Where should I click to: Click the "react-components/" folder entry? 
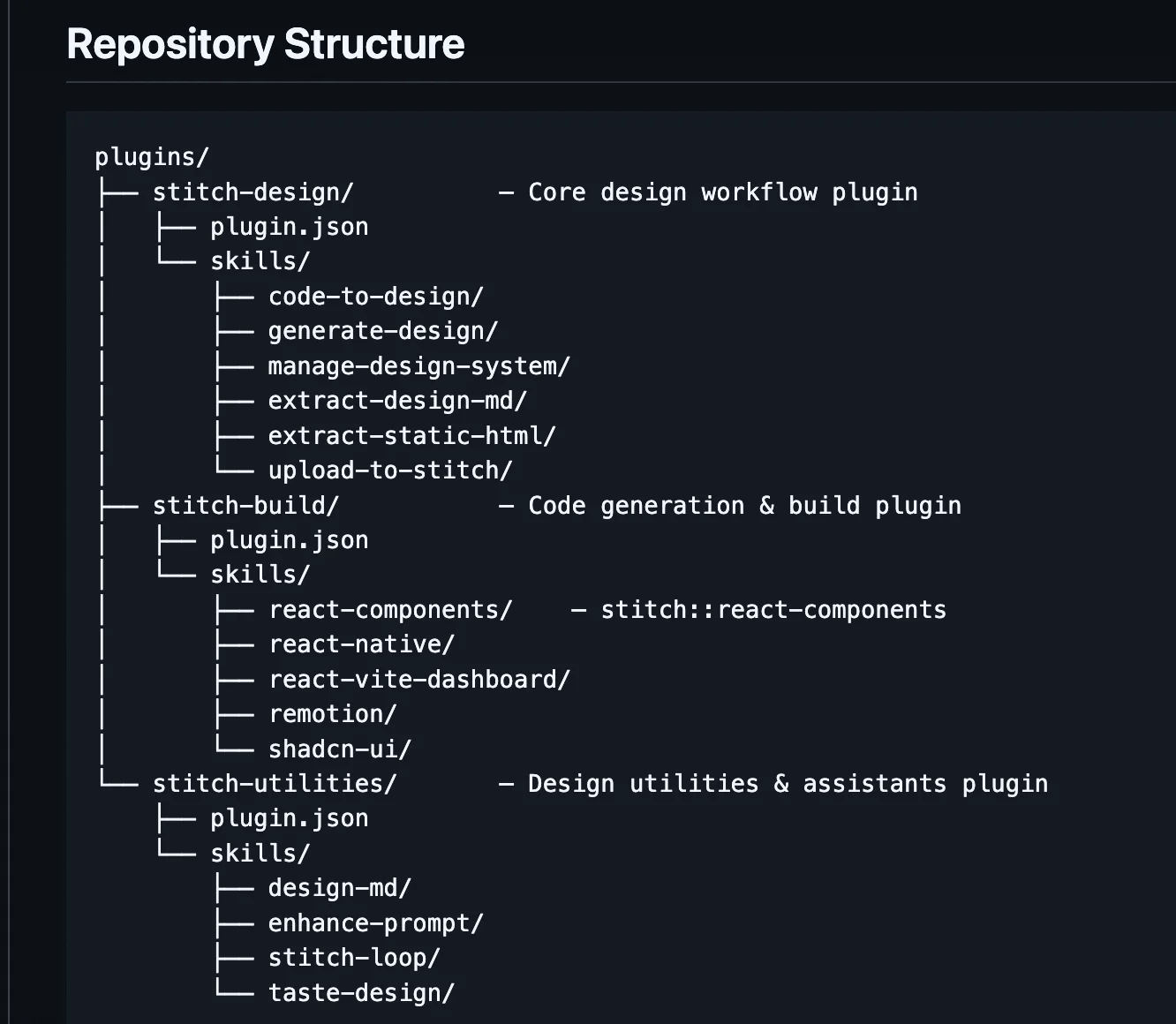pos(390,610)
